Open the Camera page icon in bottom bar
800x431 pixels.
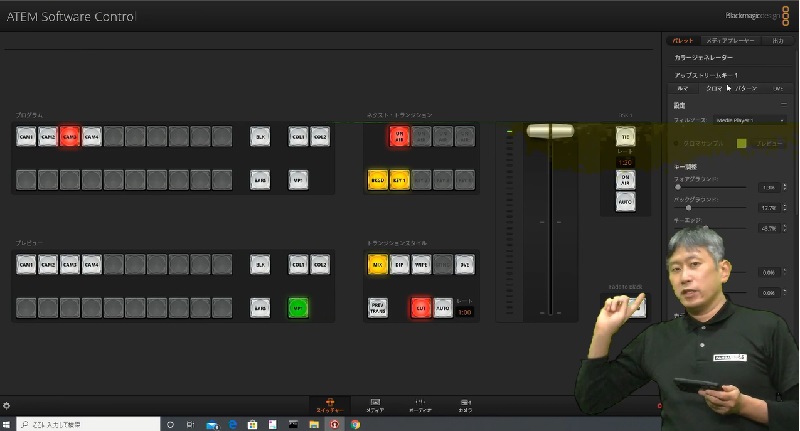[x=465, y=406]
